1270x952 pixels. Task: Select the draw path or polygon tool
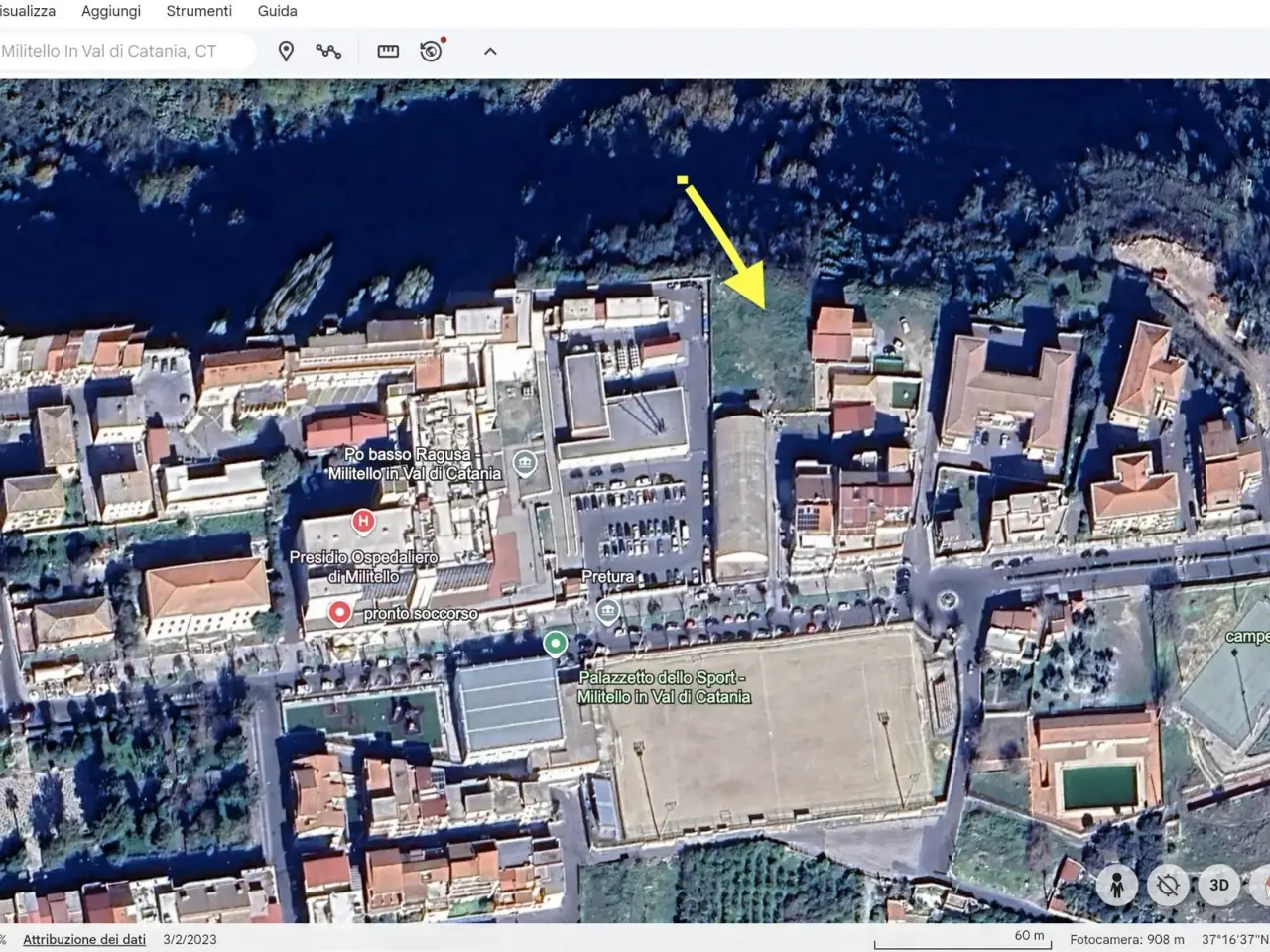point(328,51)
